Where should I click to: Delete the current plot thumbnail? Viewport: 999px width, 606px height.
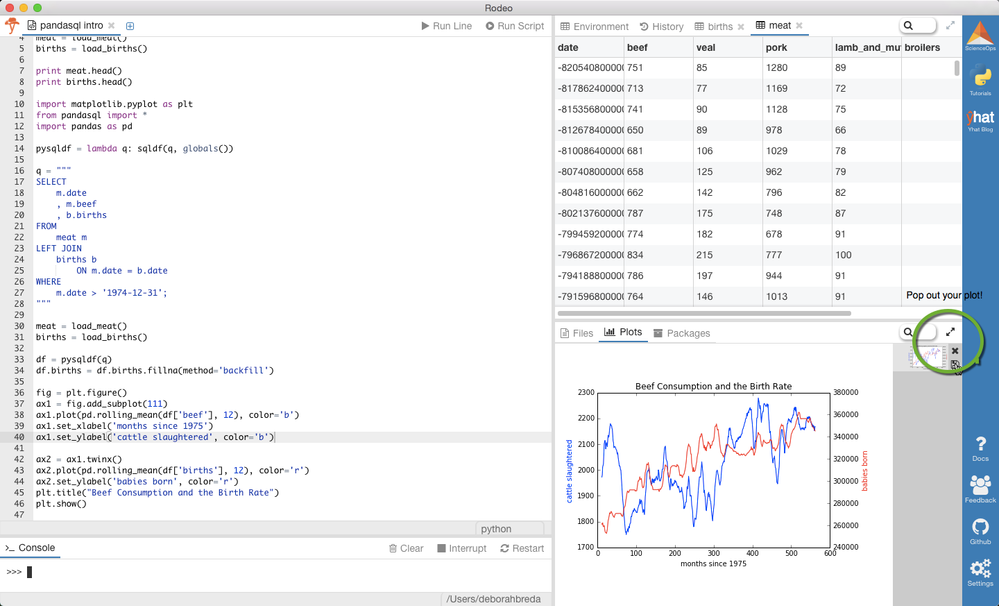click(954, 351)
